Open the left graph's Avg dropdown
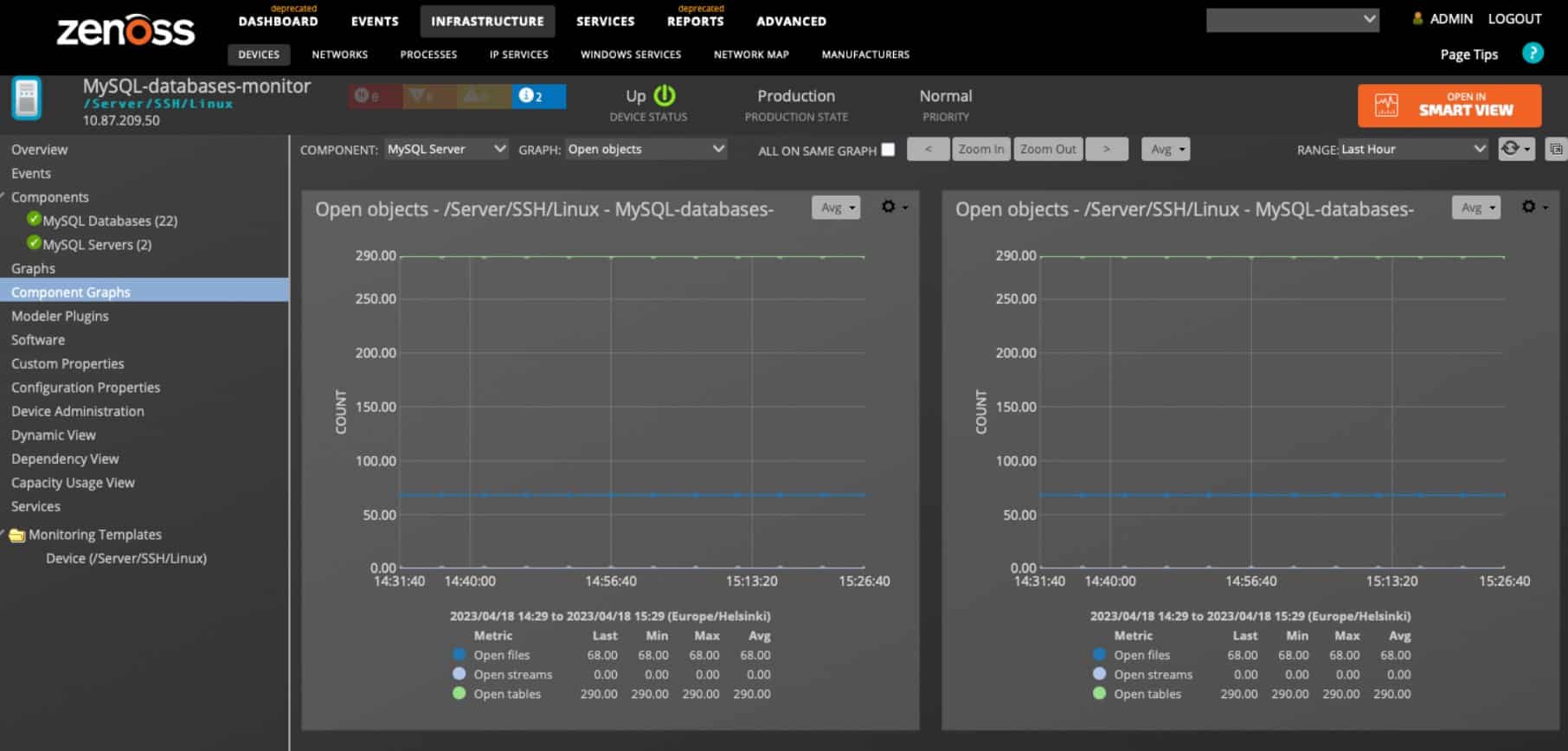 click(x=836, y=208)
